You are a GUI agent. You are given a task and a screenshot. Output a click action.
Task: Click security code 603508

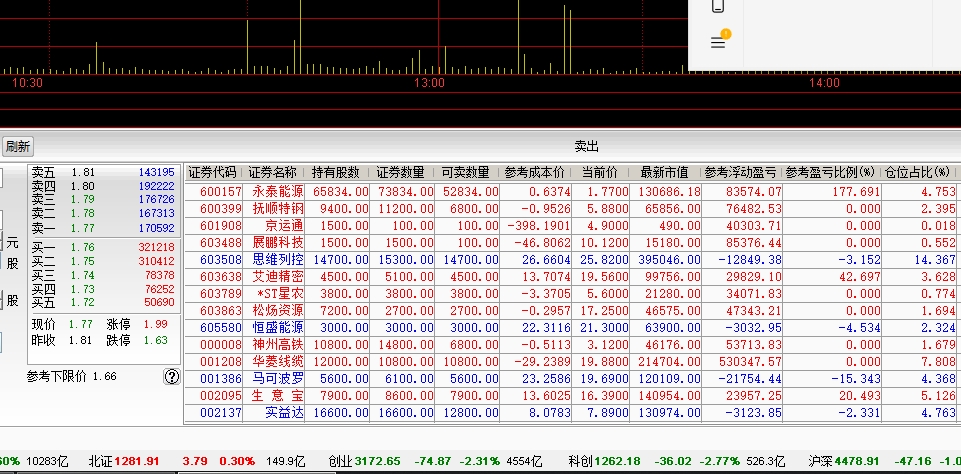coord(221,260)
